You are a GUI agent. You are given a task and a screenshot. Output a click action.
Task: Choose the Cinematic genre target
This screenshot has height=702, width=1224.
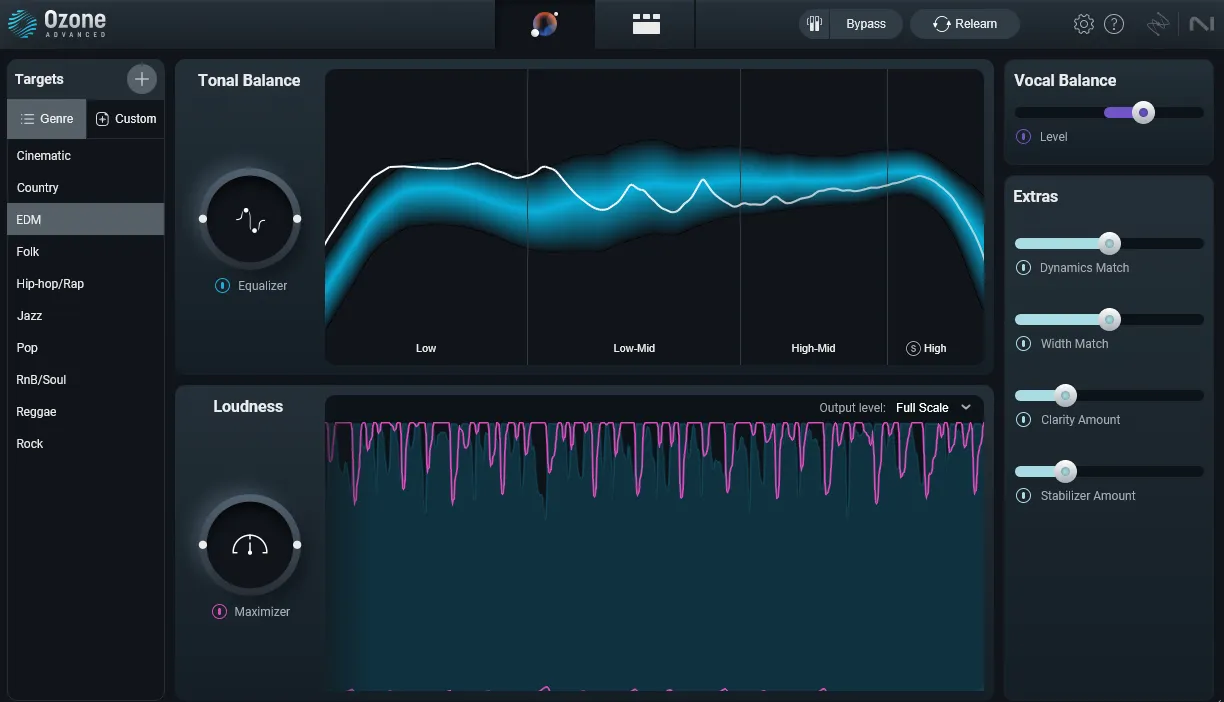click(x=86, y=156)
